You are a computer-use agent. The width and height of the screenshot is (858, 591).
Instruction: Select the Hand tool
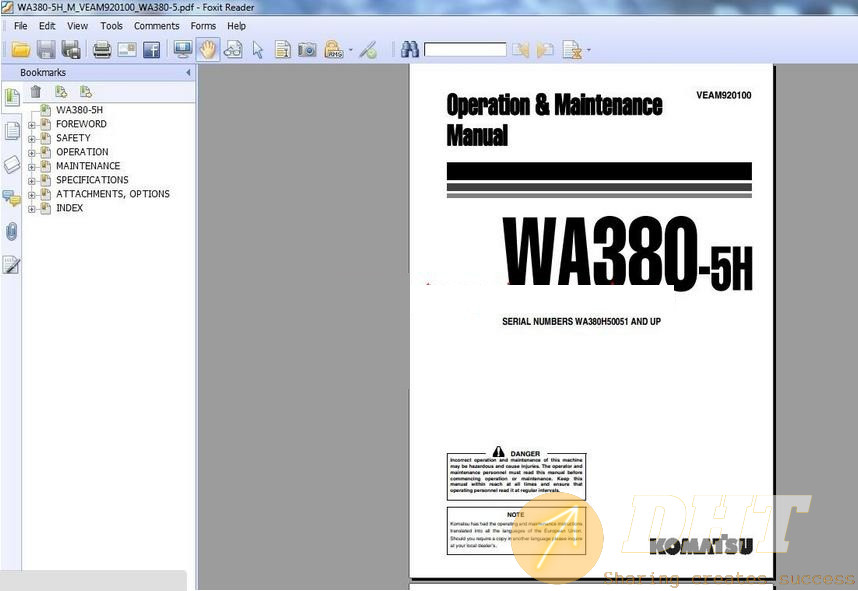(208, 50)
